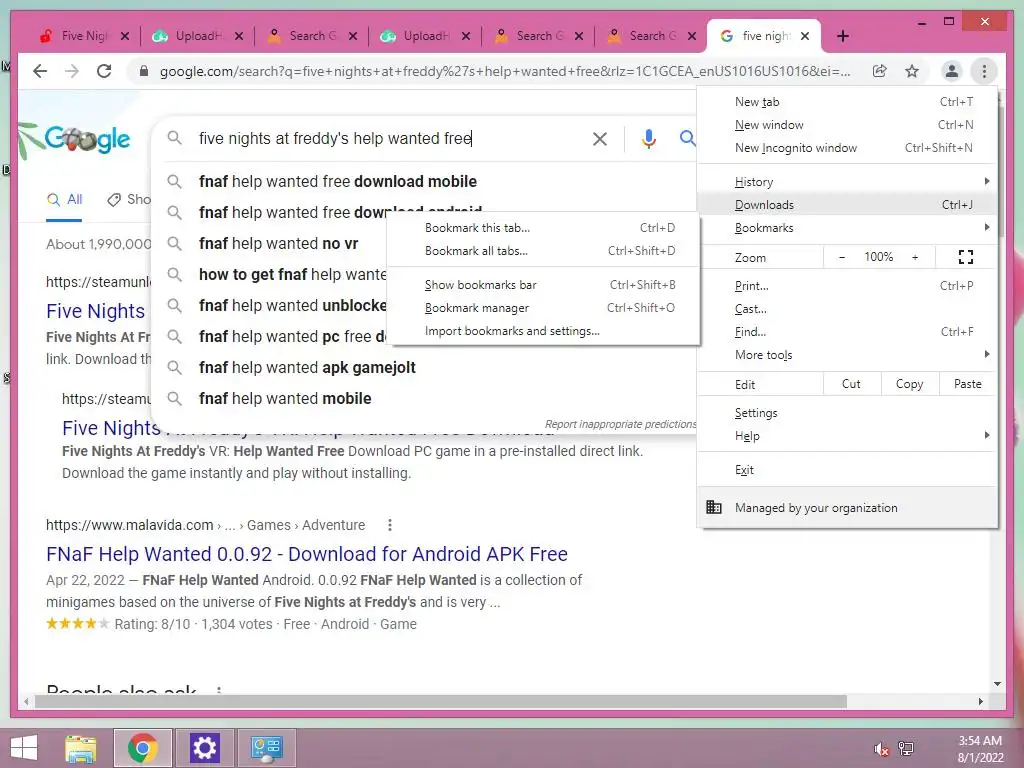Click Exit in Chrome menu
The width and height of the screenshot is (1024, 768).
pyautogui.click(x=847, y=470)
